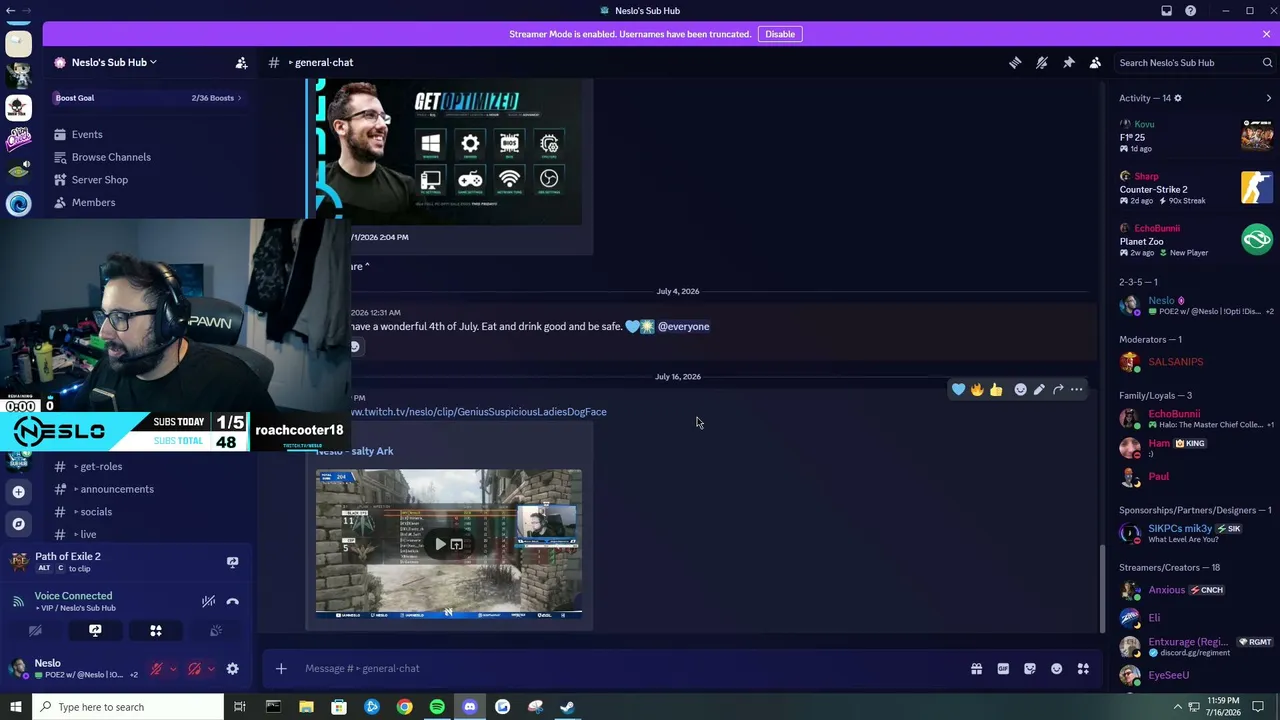Share your screen from voice panel
This screenshot has width=1280, height=720.
[x=95, y=631]
